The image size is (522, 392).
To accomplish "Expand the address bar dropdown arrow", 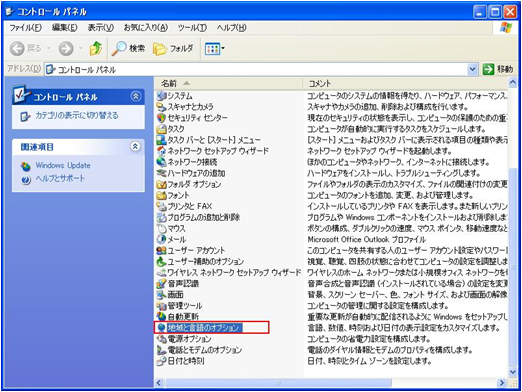I will pyautogui.click(x=472, y=69).
